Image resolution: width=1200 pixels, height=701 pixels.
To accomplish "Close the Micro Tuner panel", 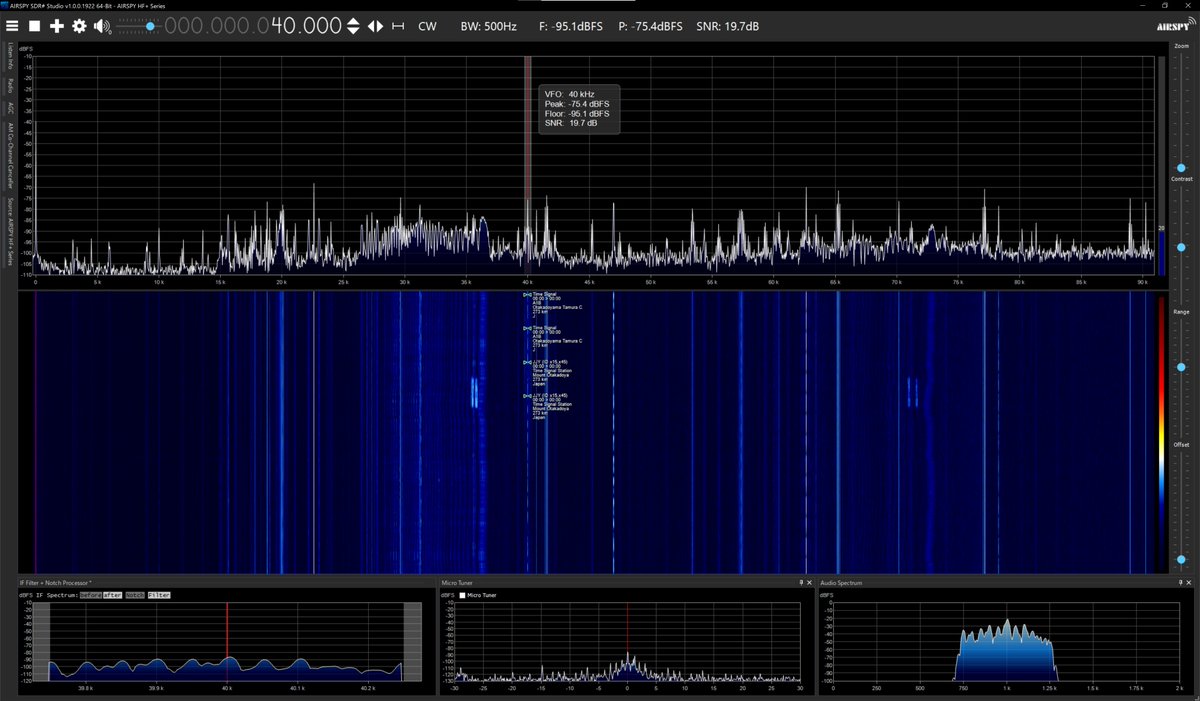I will pos(811,582).
